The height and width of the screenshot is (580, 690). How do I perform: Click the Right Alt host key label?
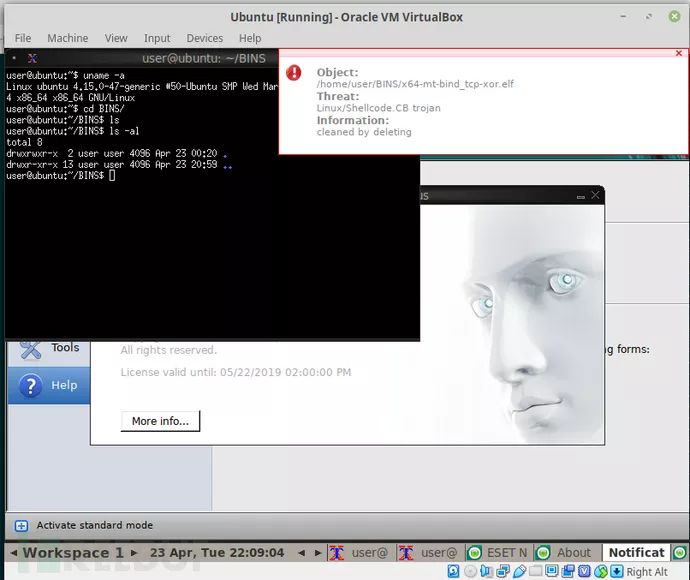[647, 572]
